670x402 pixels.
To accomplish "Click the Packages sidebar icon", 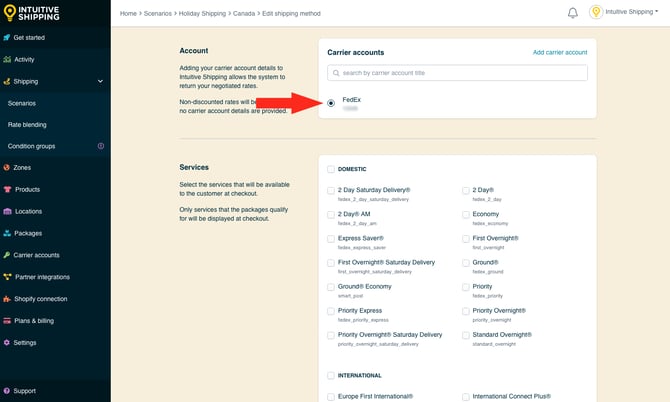I will (8, 233).
